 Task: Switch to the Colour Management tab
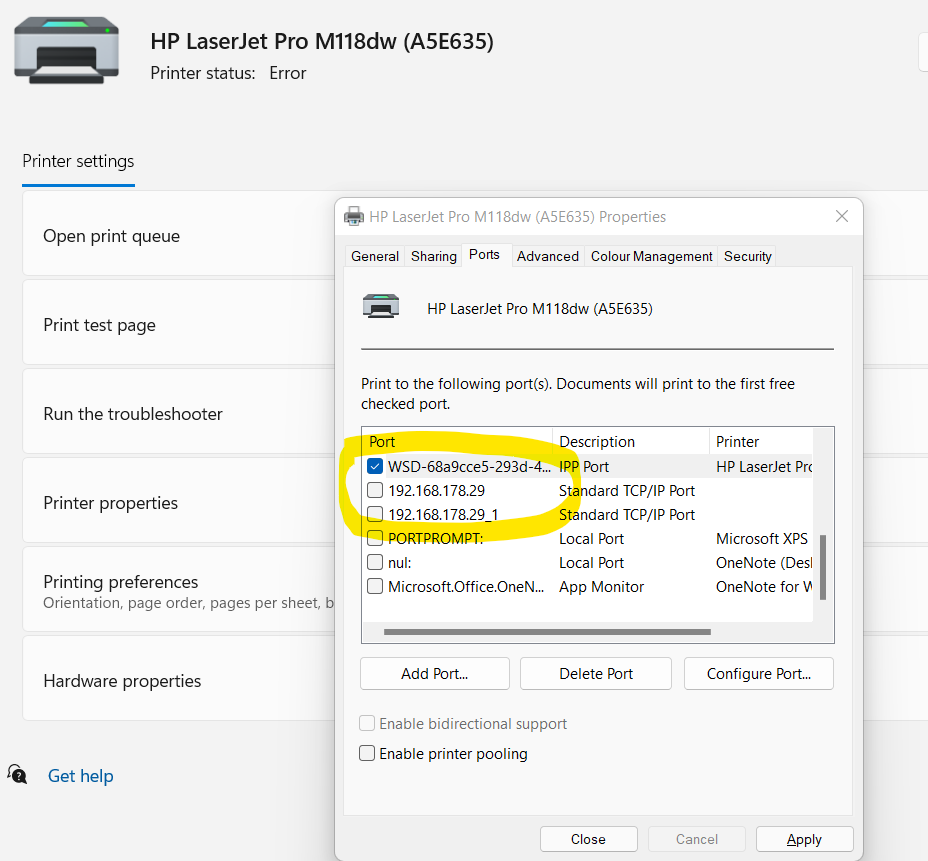point(651,256)
